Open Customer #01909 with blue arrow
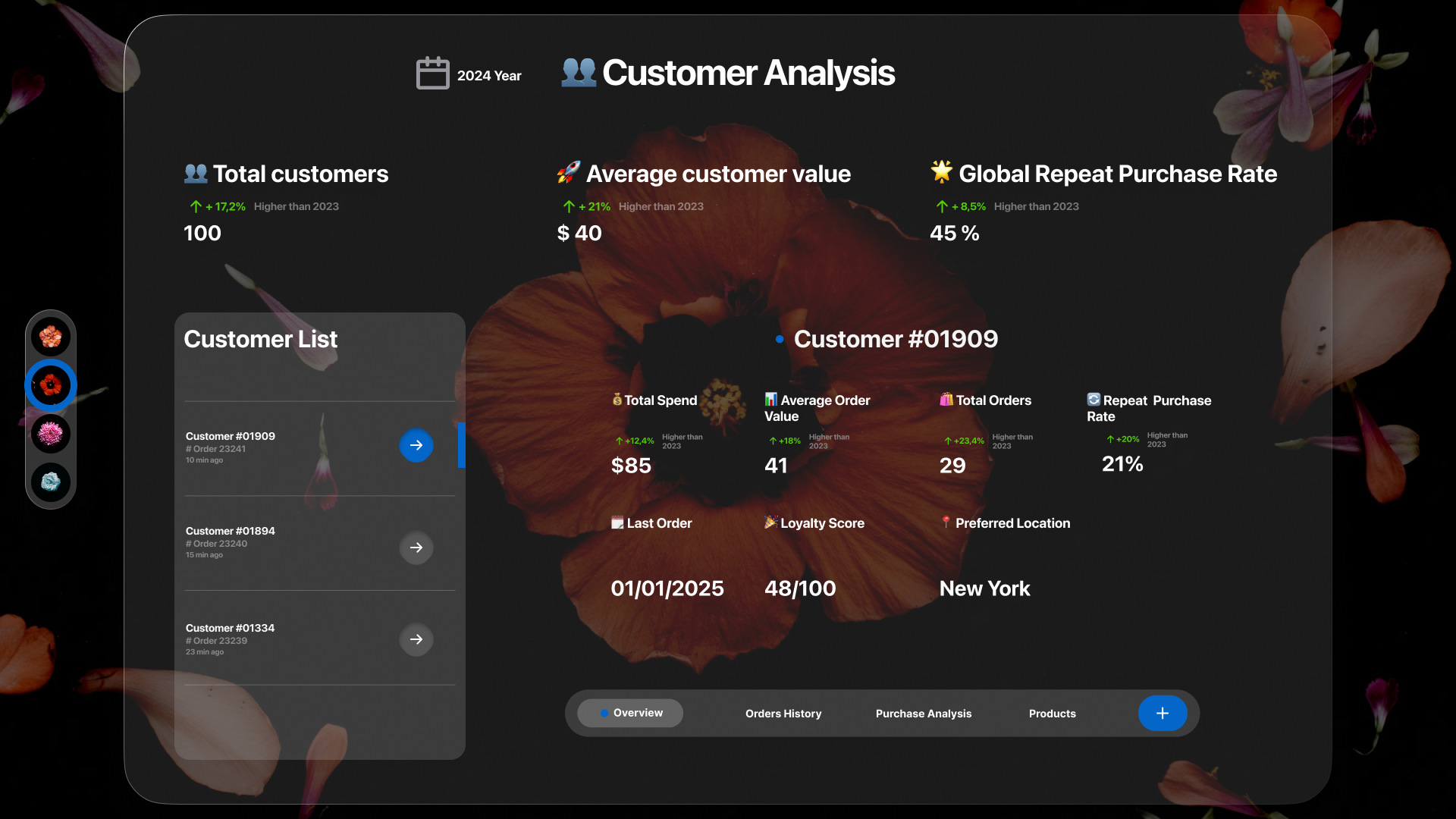Image resolution: width=1456 pixels, height=819 pixels. (x=416, y=445)
